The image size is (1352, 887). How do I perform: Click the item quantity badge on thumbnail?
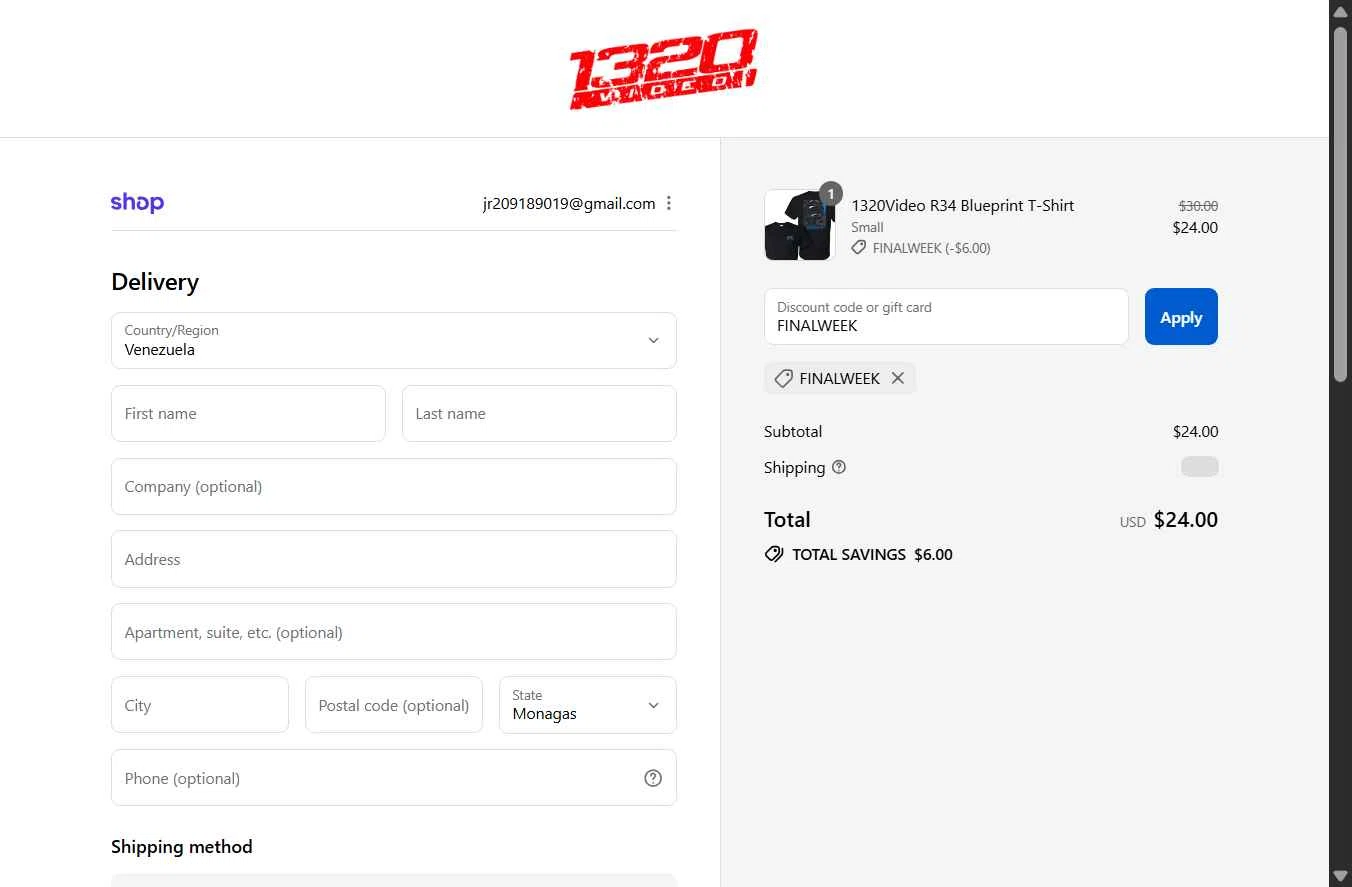[x=830, y=194]
